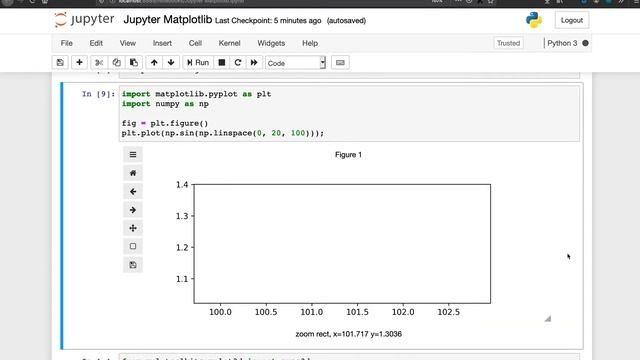The image size is (640, 360).
Task: Click the kernel busy status circle
Action: tap(585, 43)
